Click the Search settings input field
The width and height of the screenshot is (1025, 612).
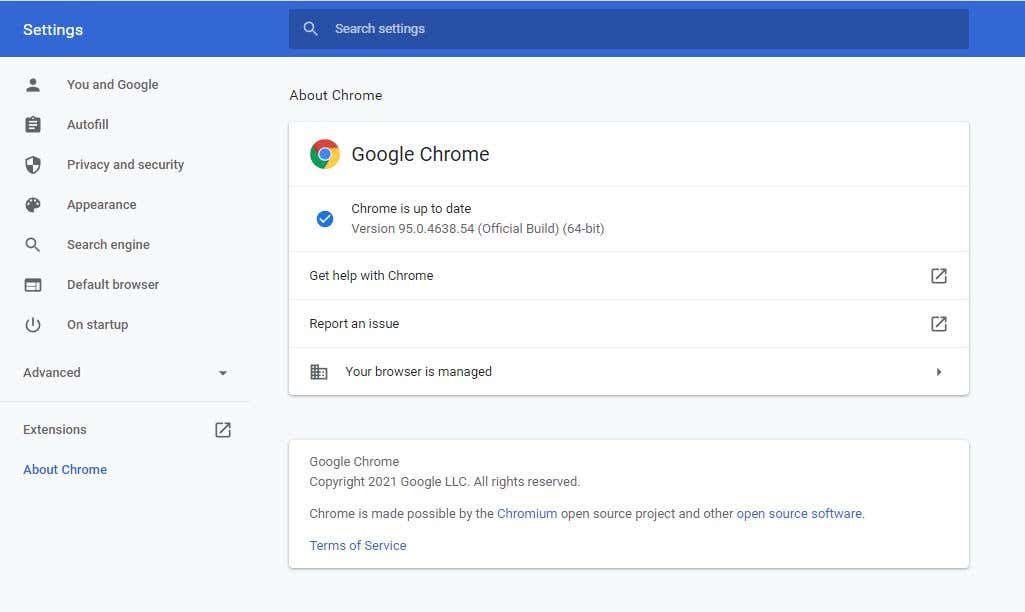(x=628, y=29)
